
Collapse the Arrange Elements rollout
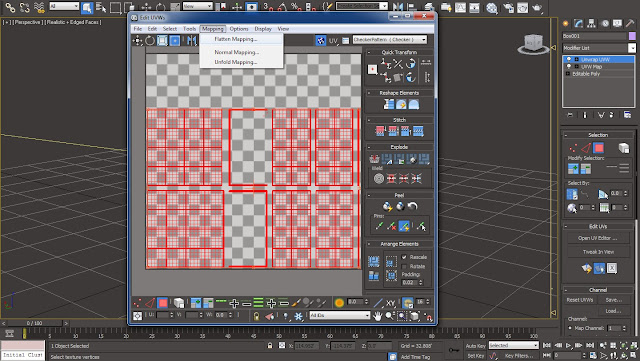click(369, 244)
